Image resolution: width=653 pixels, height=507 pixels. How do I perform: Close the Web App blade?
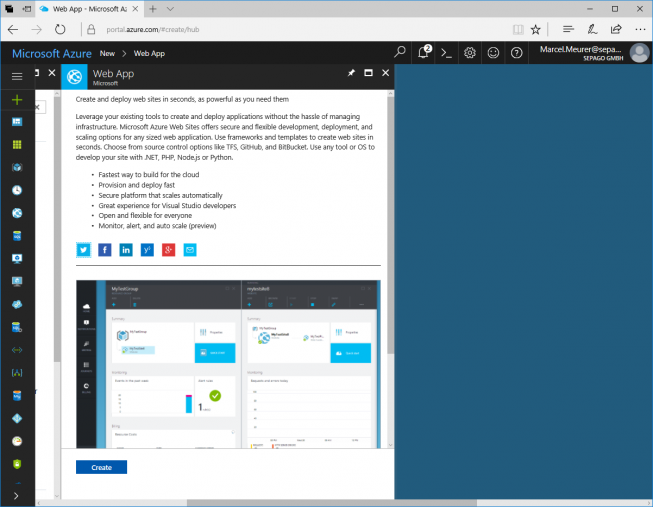click(386, 73)
